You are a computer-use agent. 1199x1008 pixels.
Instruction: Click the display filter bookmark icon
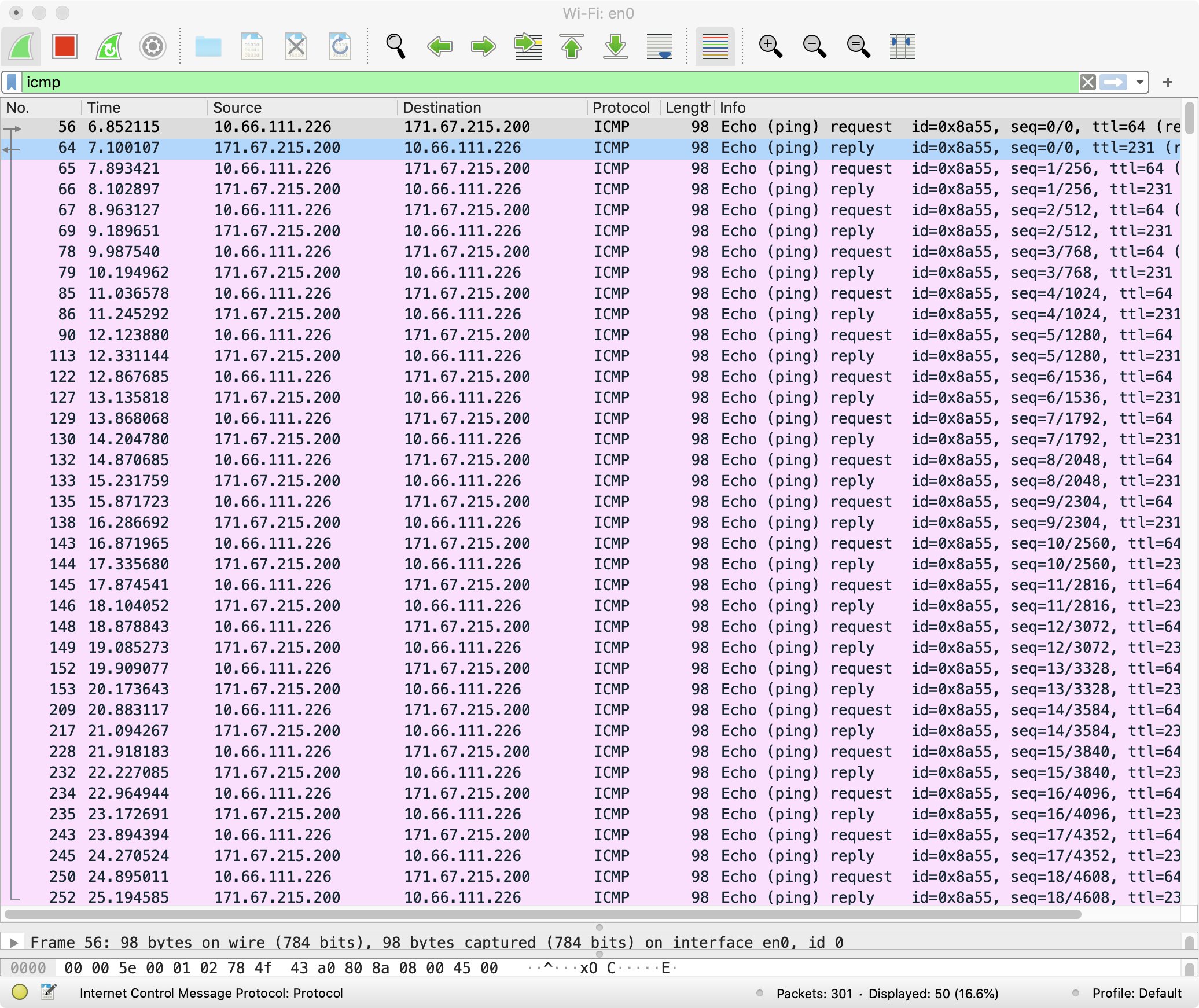pos(12,82)
